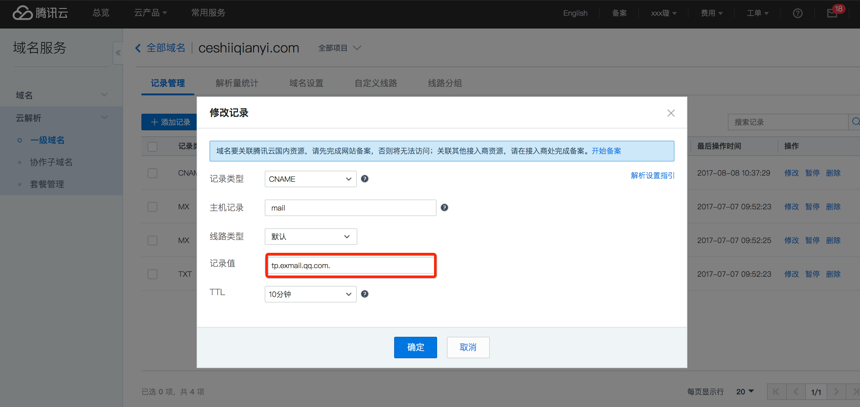Image resolution: width=860 pixels, height=407 pixels.
Task: Open the 记录类型 CNAME dropdown
Action: (x=310, y=179)
